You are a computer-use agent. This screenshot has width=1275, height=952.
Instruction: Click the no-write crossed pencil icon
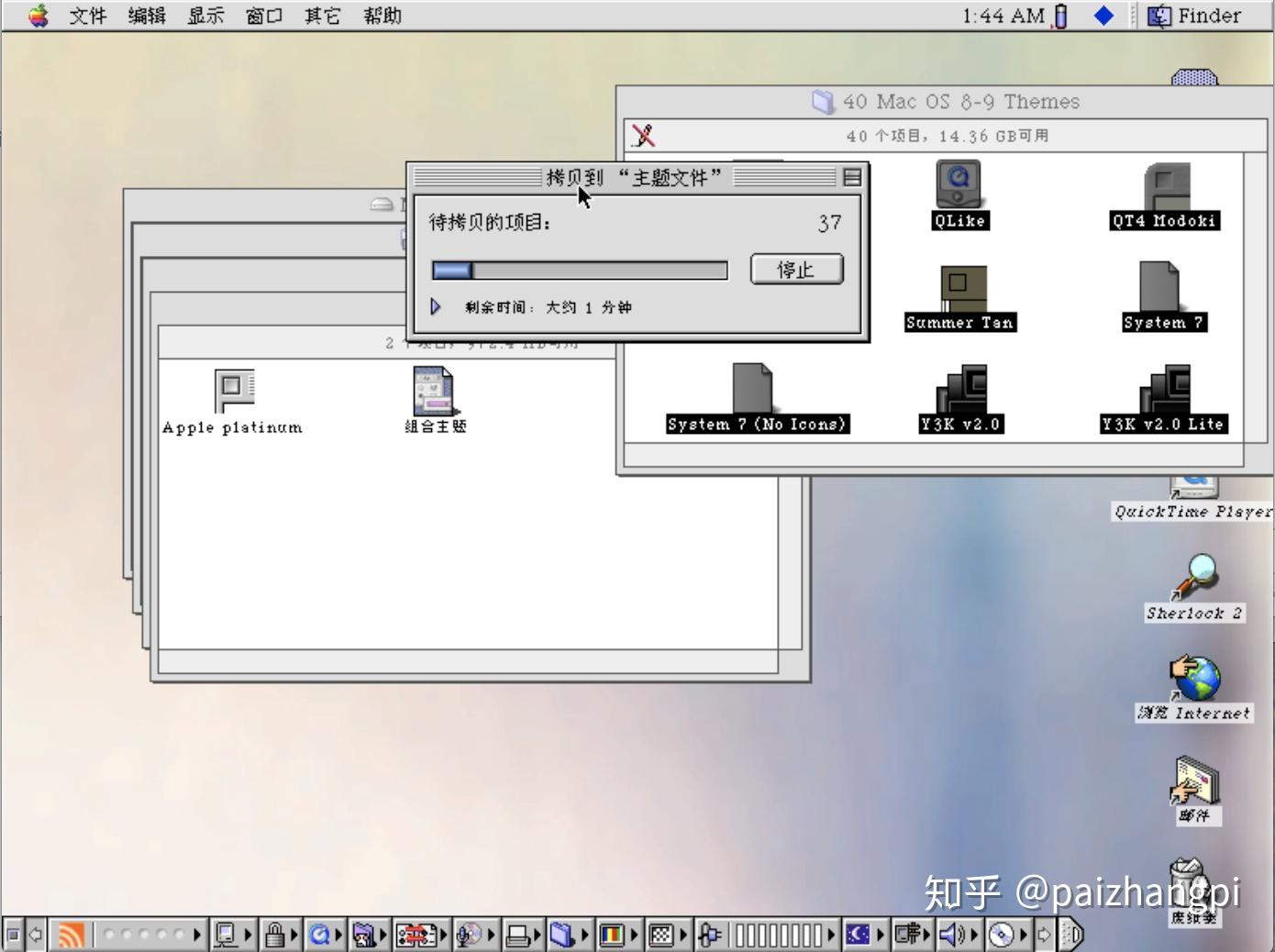point(644,136)
